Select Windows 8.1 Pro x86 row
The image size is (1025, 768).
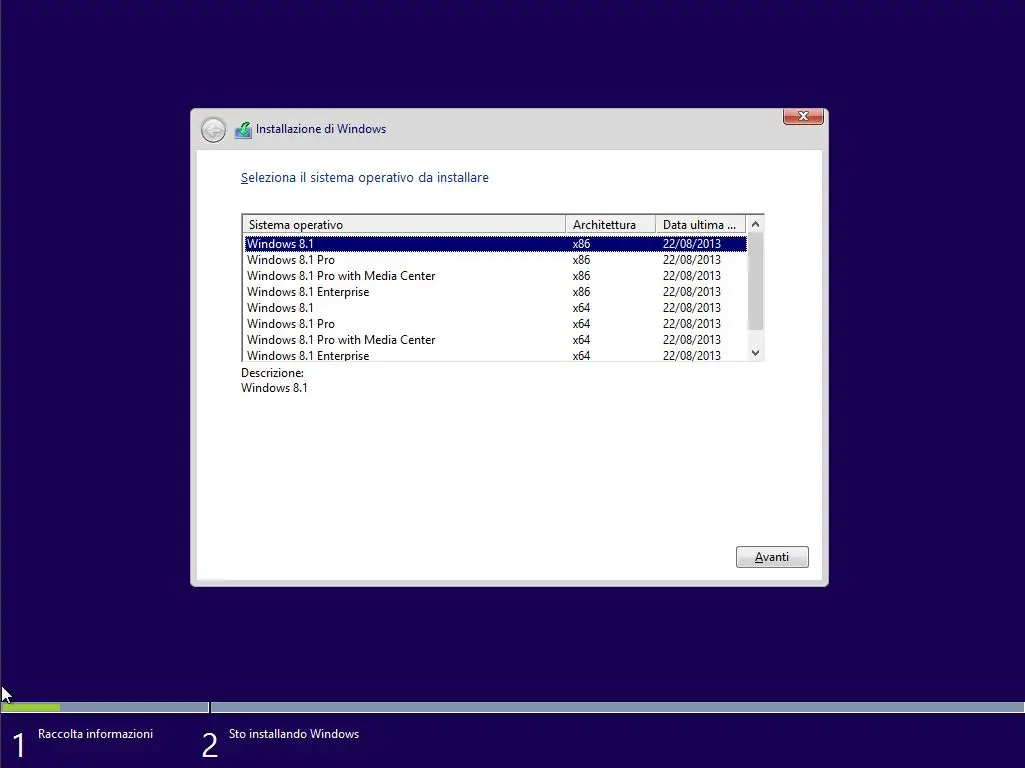pyautogui.click(x=496, y=259)
